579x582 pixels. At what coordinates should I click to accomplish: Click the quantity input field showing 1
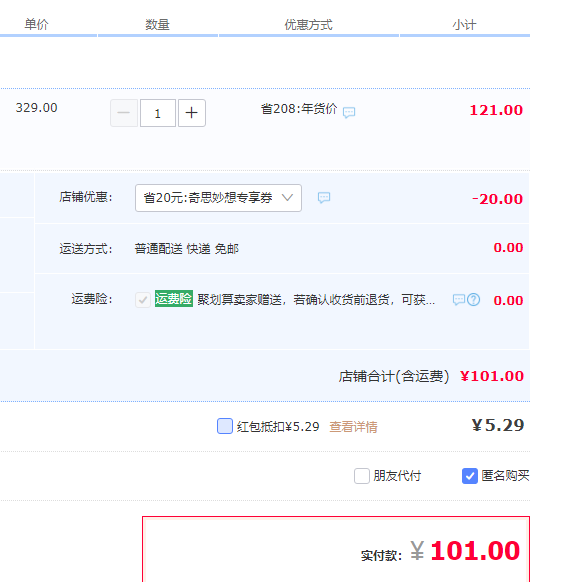[x=158, y=113]
